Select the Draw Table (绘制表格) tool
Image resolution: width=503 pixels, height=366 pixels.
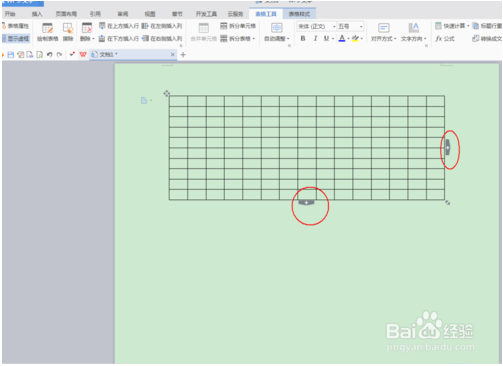pyautogui.click(x=47, y=32)
